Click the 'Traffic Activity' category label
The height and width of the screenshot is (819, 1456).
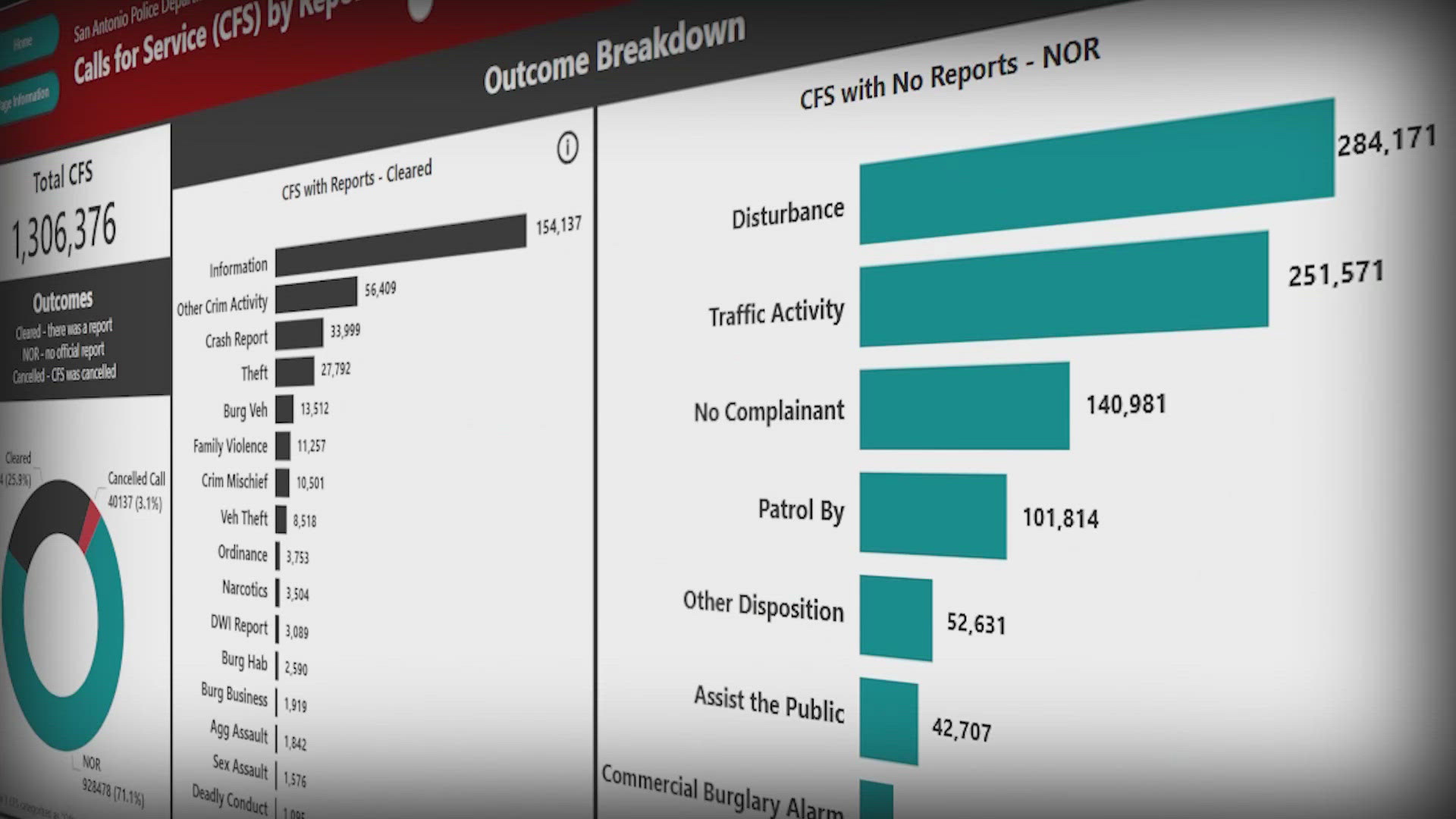pos(776,312)
